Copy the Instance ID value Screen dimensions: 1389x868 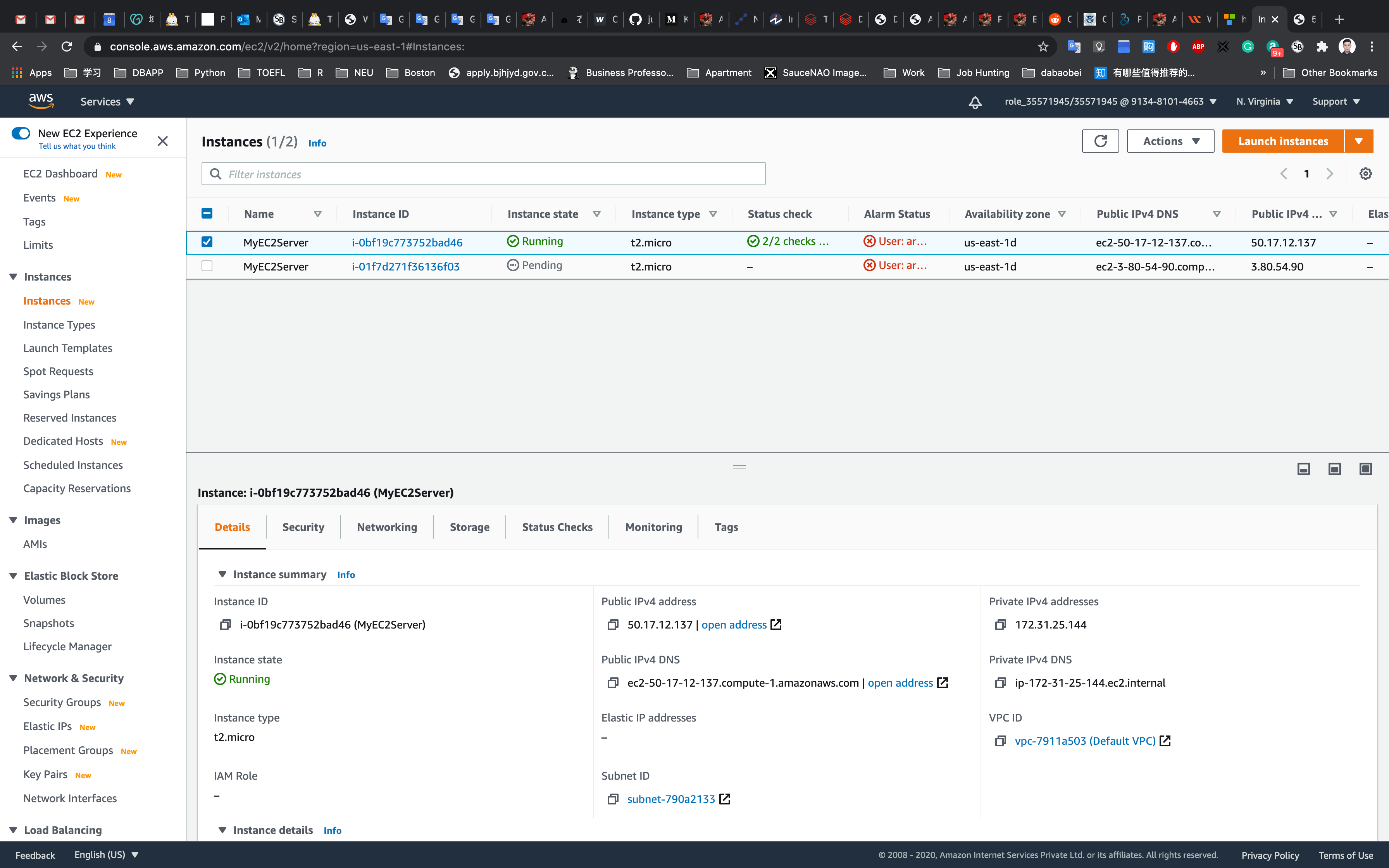pyautogui.click(x=225, y=625)
